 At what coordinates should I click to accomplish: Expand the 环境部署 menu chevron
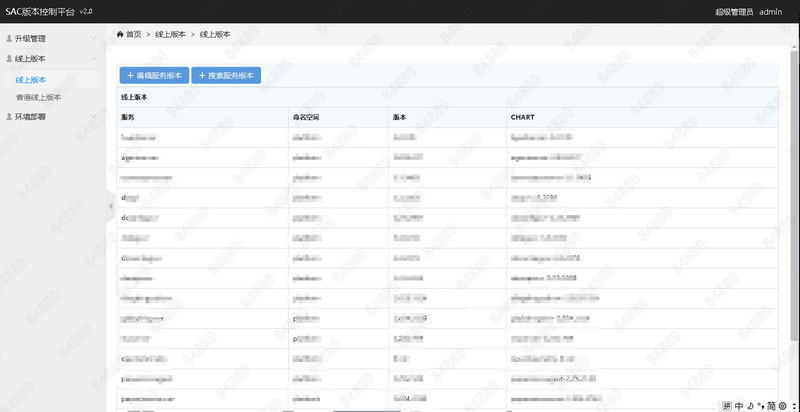point(93,117)
